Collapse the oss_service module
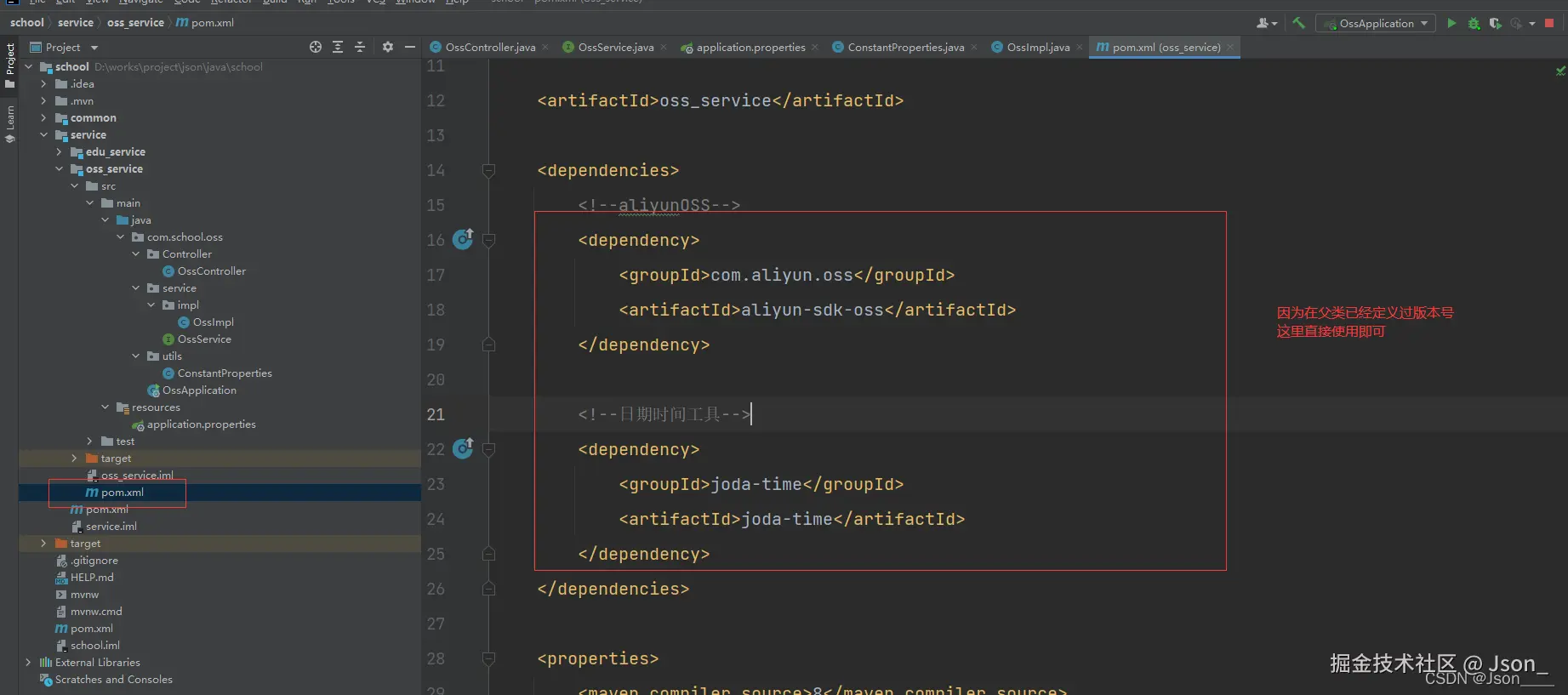 (59, 168)
